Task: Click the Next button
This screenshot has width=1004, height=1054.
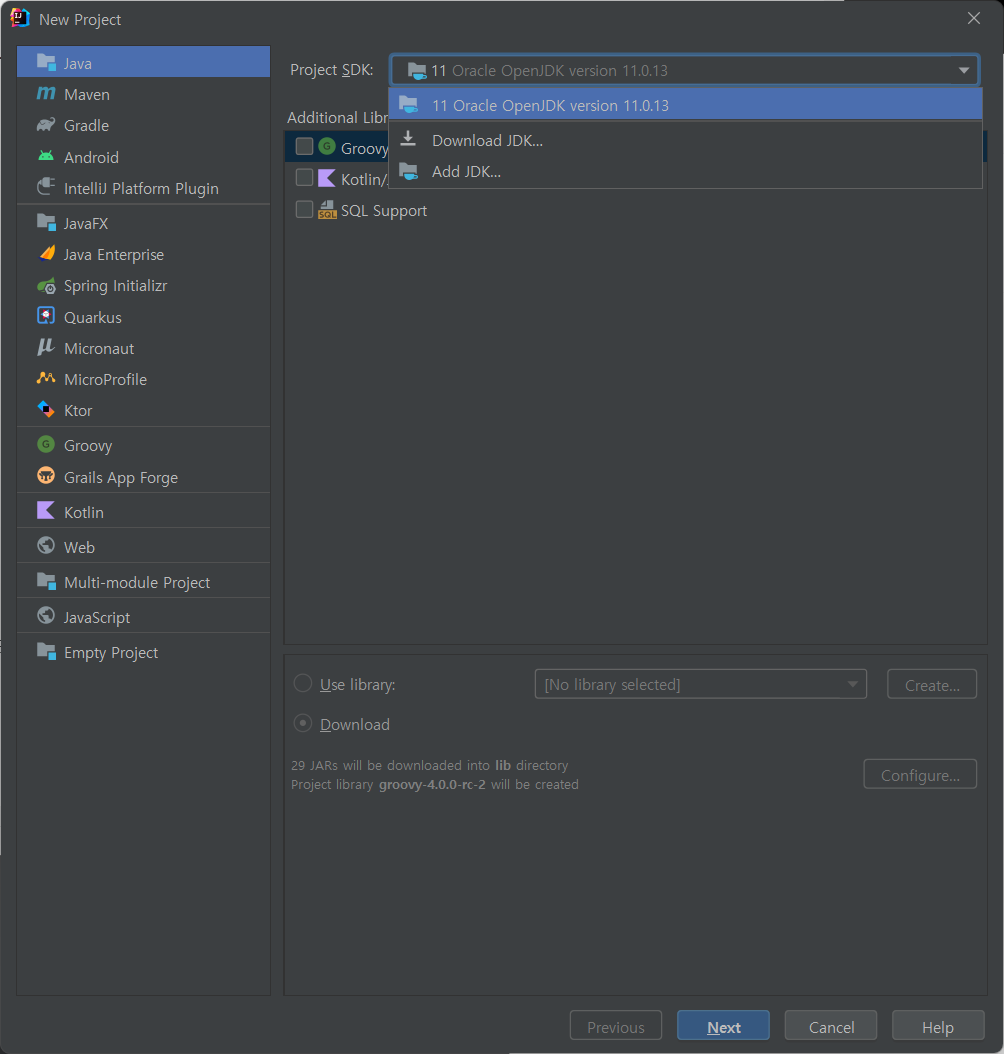Action: coord(723,1027)
